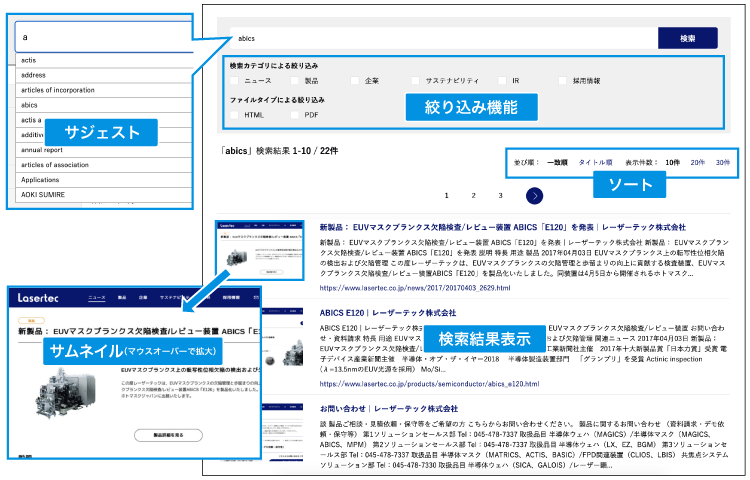Select 'AOKI SUMIRE' from suggestions
Screen dimensions: 750x480
(x=104, y=195)
